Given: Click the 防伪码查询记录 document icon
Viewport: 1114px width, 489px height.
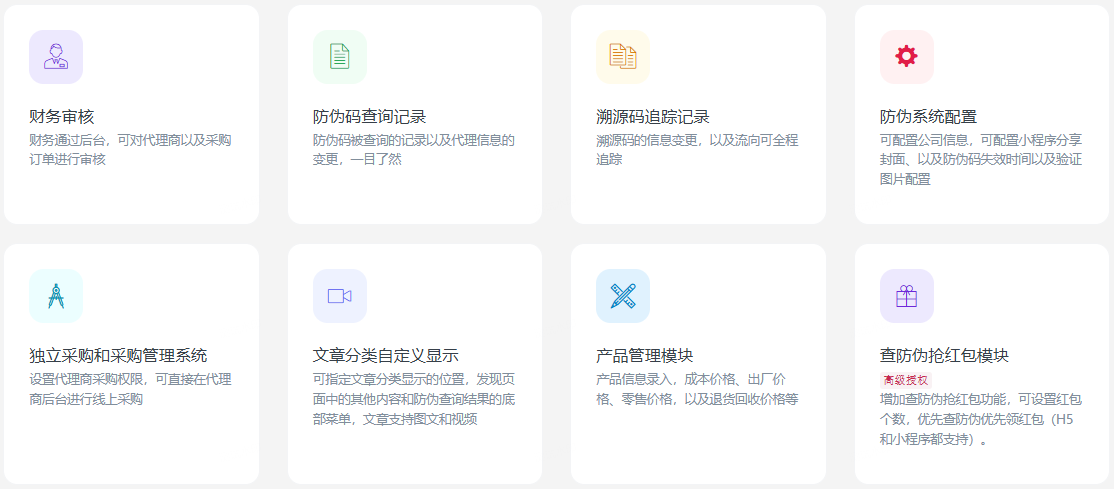Looking at the screenshot, I should point(340,57).
